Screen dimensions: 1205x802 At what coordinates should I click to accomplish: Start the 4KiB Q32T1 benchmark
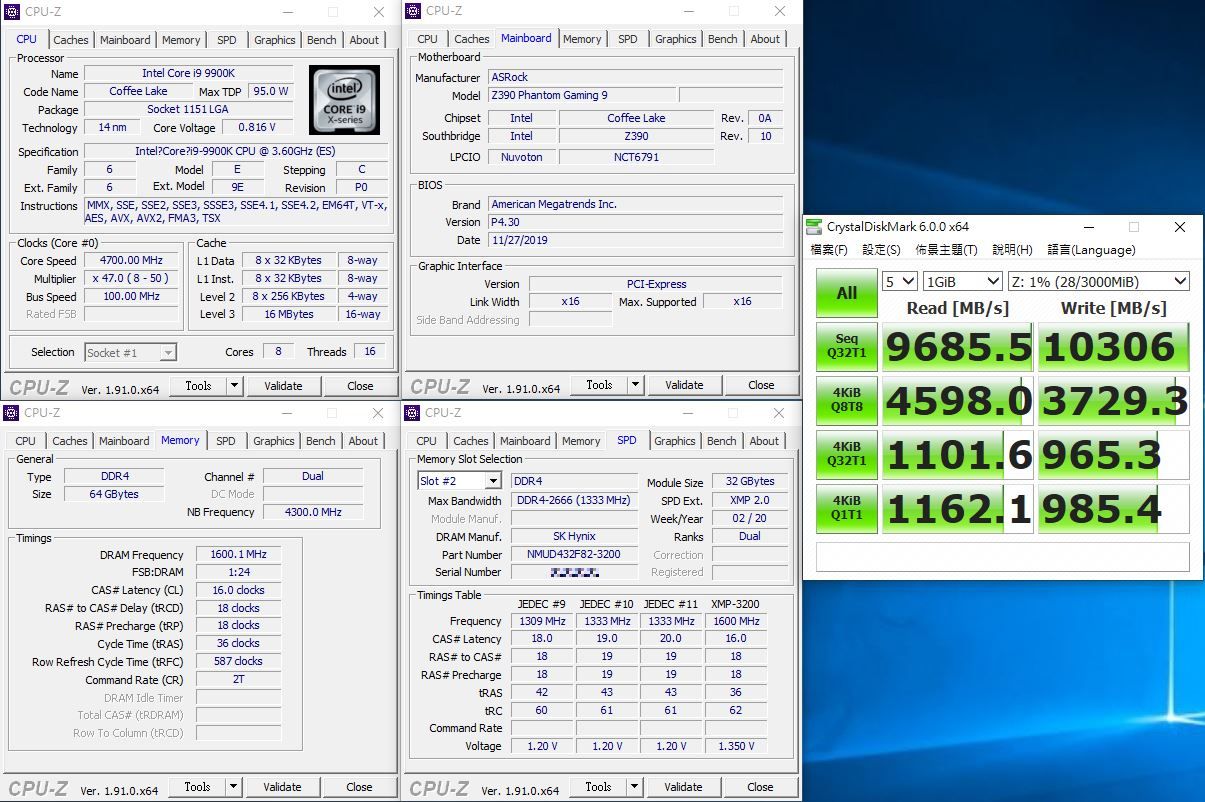coord(846,455)
